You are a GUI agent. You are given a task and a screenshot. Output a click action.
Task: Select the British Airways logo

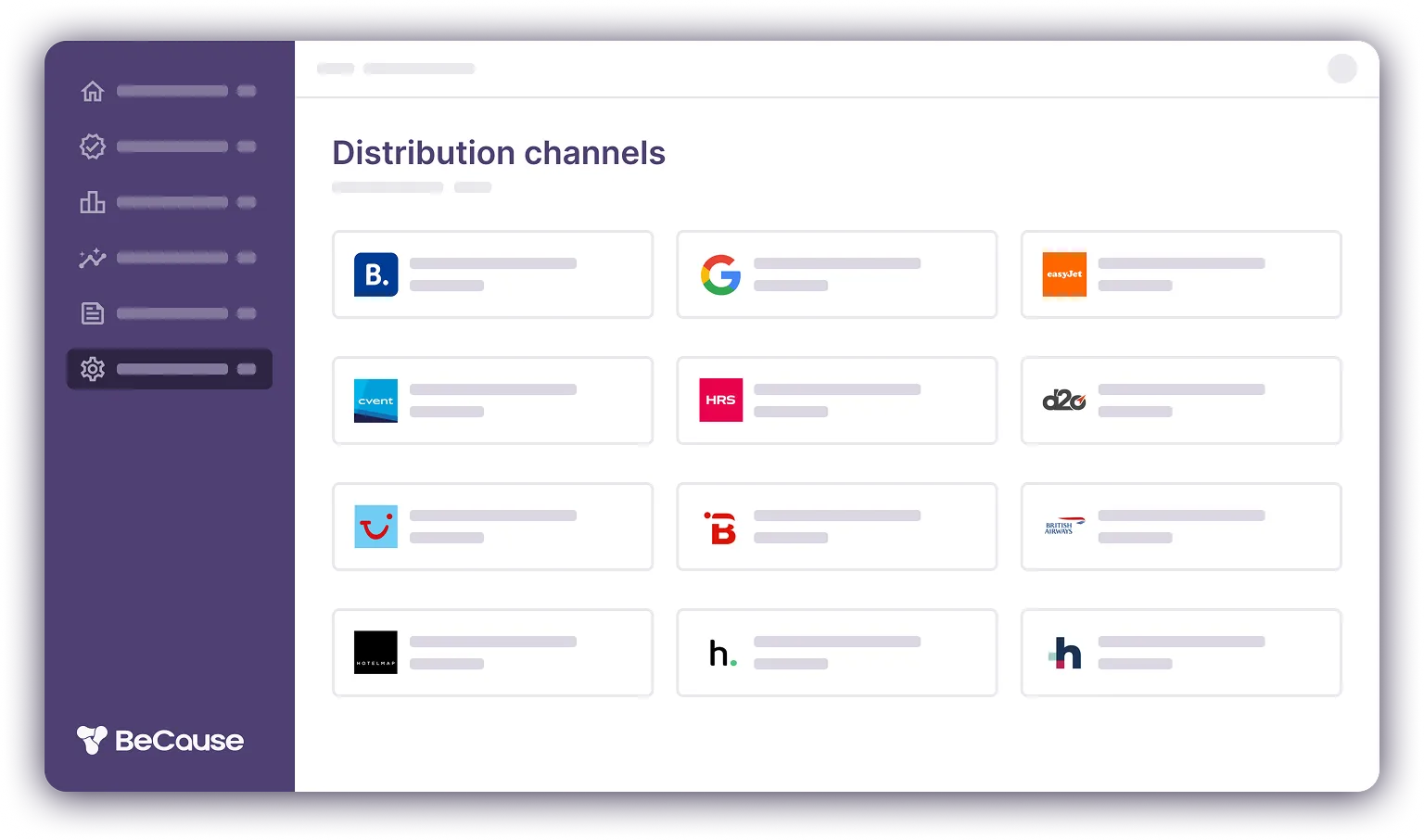coord(1064,527)
